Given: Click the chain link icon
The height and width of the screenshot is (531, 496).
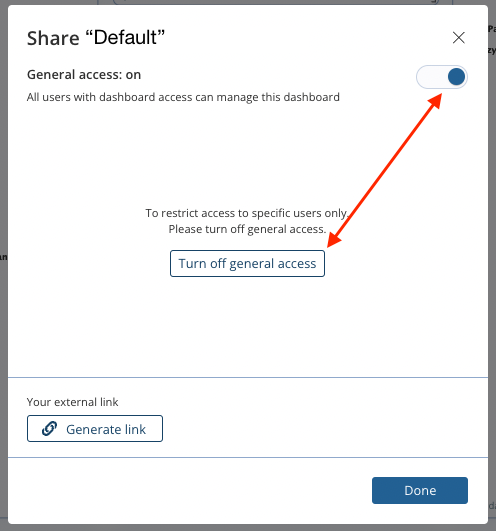Looking at the screenshot, I should [x=49, y=429].
